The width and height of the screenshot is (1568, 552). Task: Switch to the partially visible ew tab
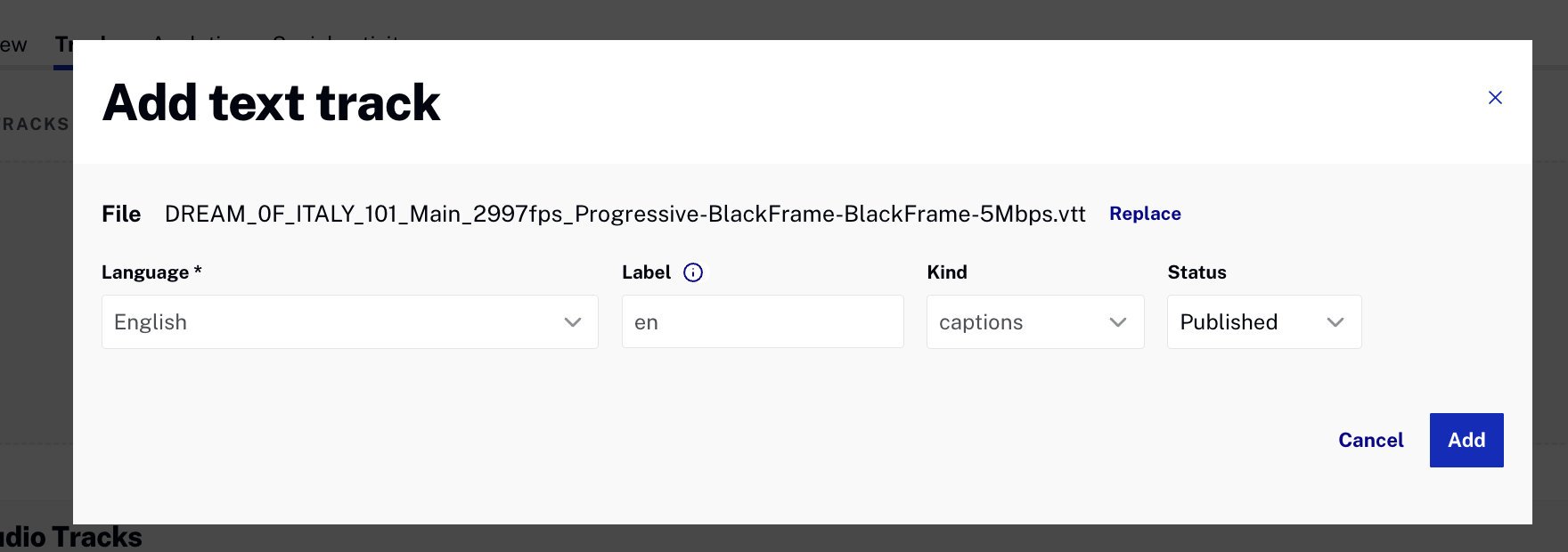(x=13, y=45)
